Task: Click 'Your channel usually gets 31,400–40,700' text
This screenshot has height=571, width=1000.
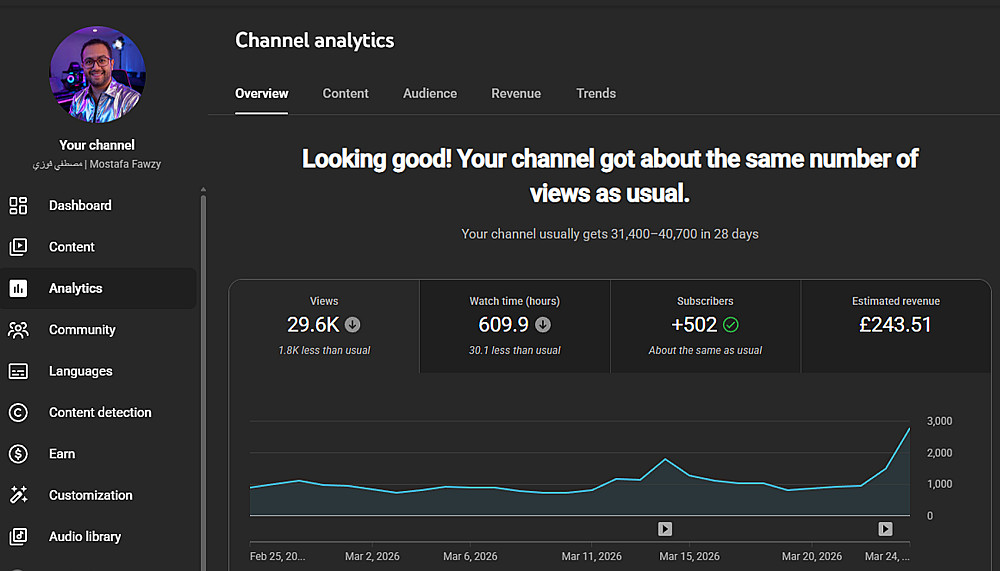Action: point(610,234)
